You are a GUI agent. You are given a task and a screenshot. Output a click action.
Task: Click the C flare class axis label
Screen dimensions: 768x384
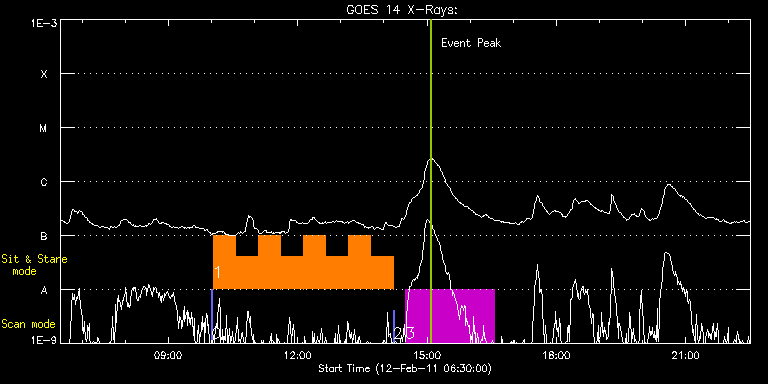coord(44,182)
